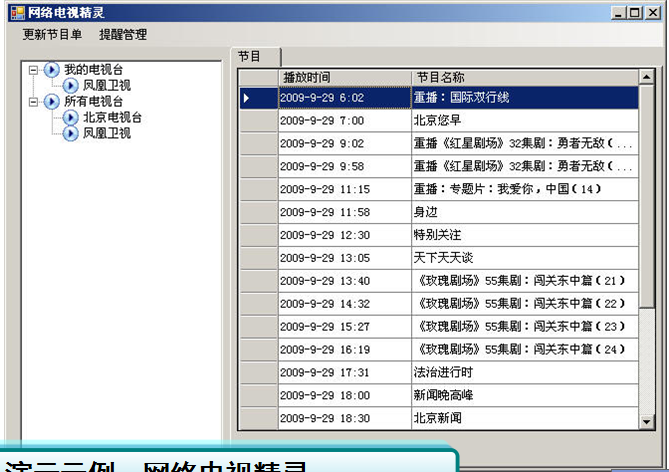669x472 pixels.
Task: Select the time cell 2009-9-29 16:19
Action: point(345,350)
